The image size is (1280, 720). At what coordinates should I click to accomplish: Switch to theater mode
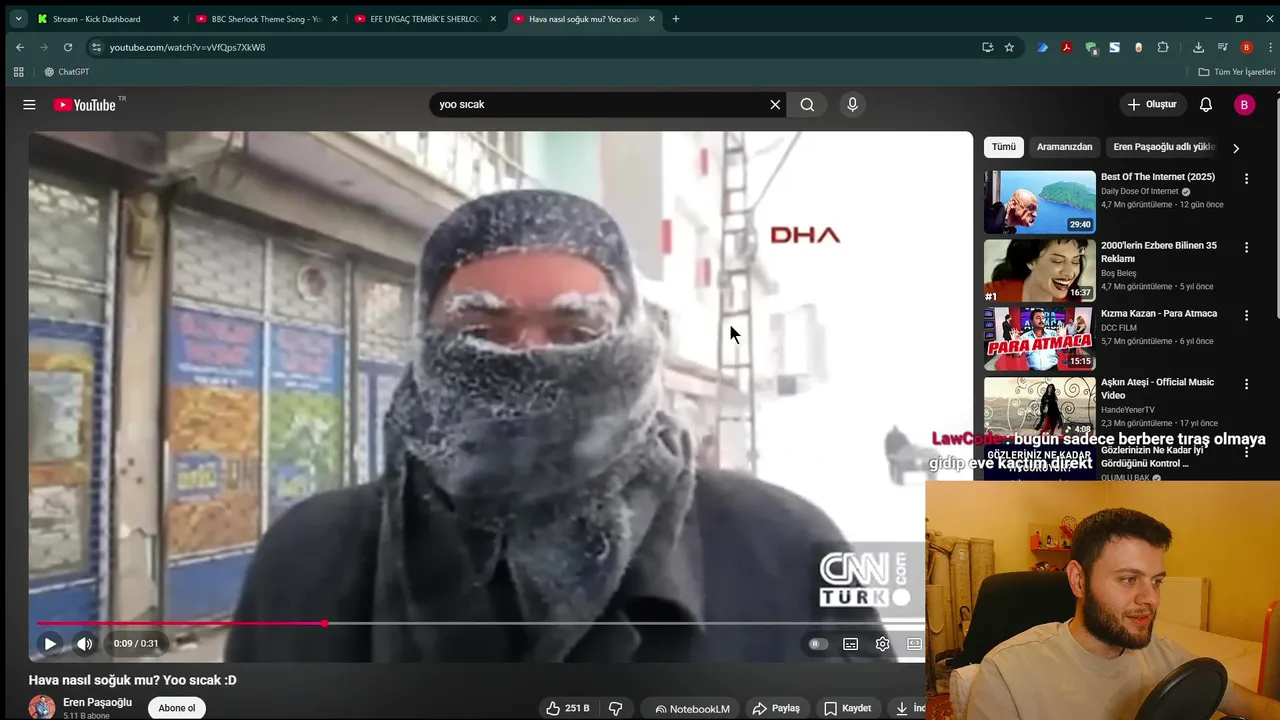(914, 644)
